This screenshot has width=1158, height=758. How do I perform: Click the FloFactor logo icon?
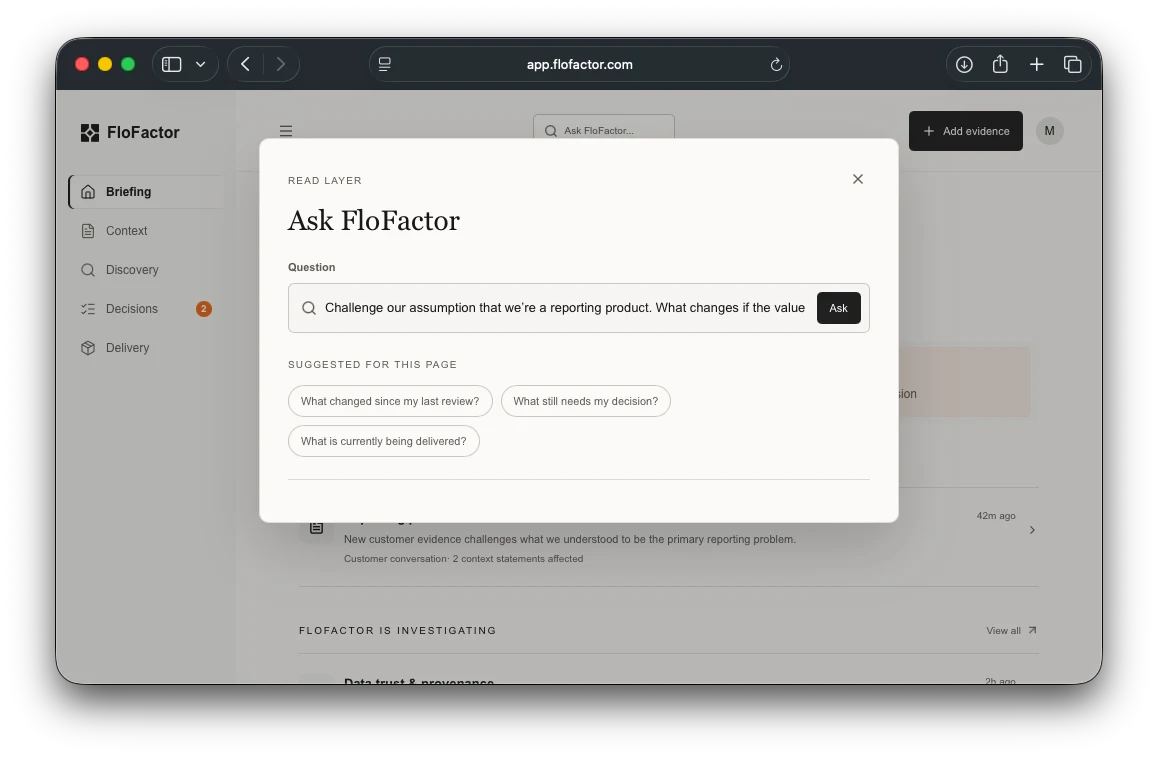(x=89, y=133)
